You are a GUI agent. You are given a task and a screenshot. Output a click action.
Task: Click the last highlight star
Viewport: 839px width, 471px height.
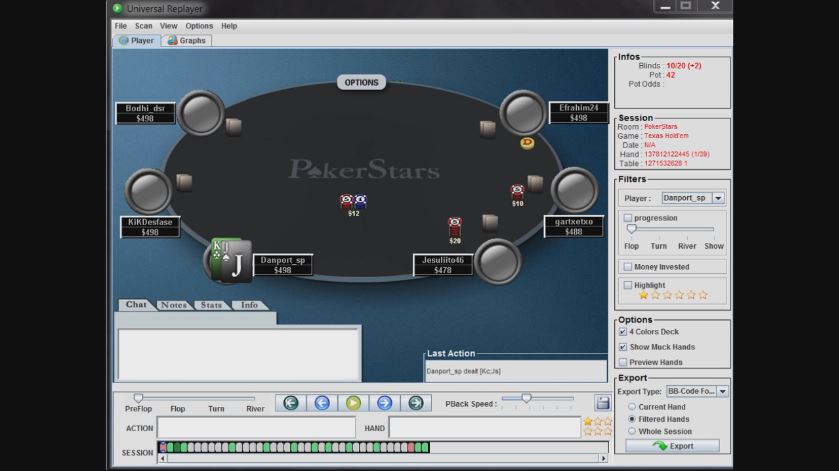coord(703,295)
